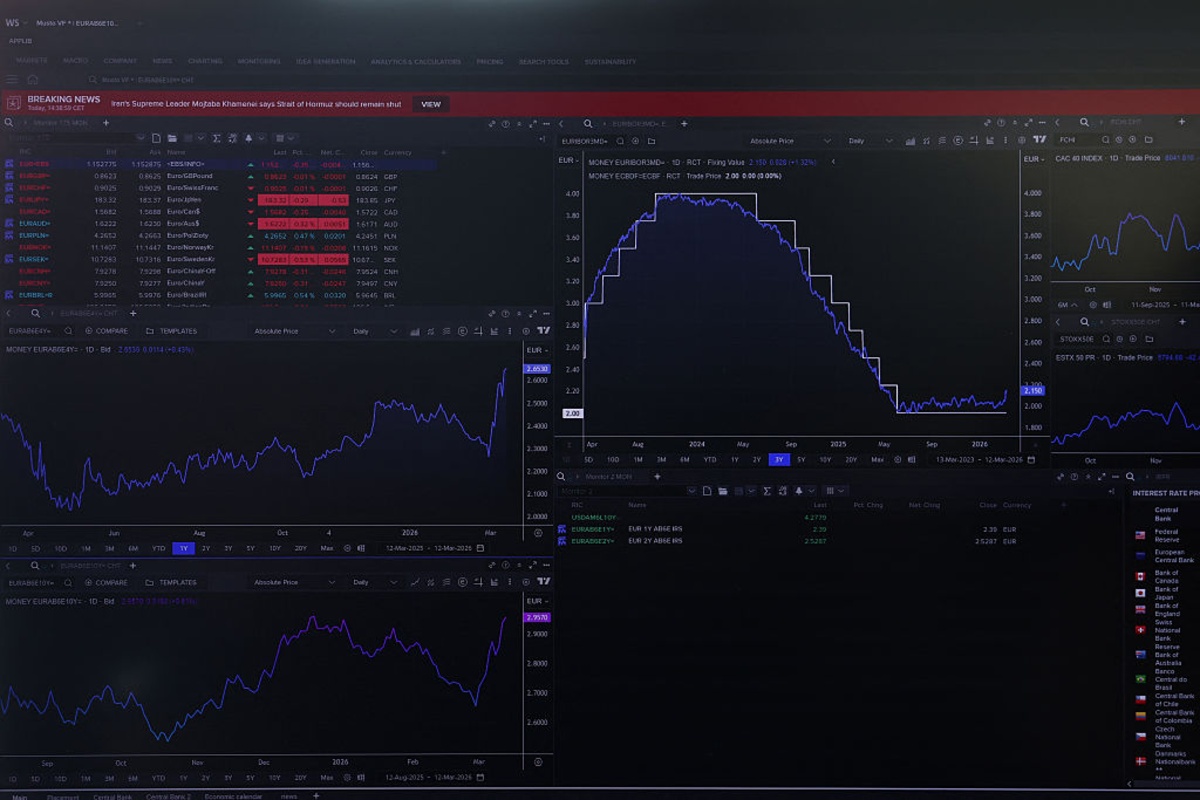Click the VIEW button on breaking news banner
Image resolution: width=1200 pixels, height=800 pixels.
[x=431, y=104]
